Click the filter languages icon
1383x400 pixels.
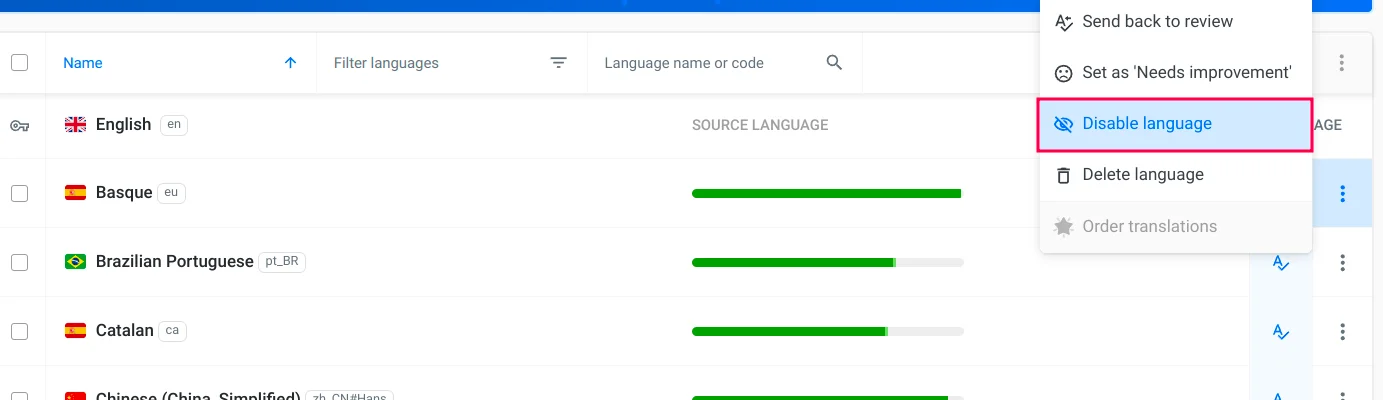(x=558, y=63)
